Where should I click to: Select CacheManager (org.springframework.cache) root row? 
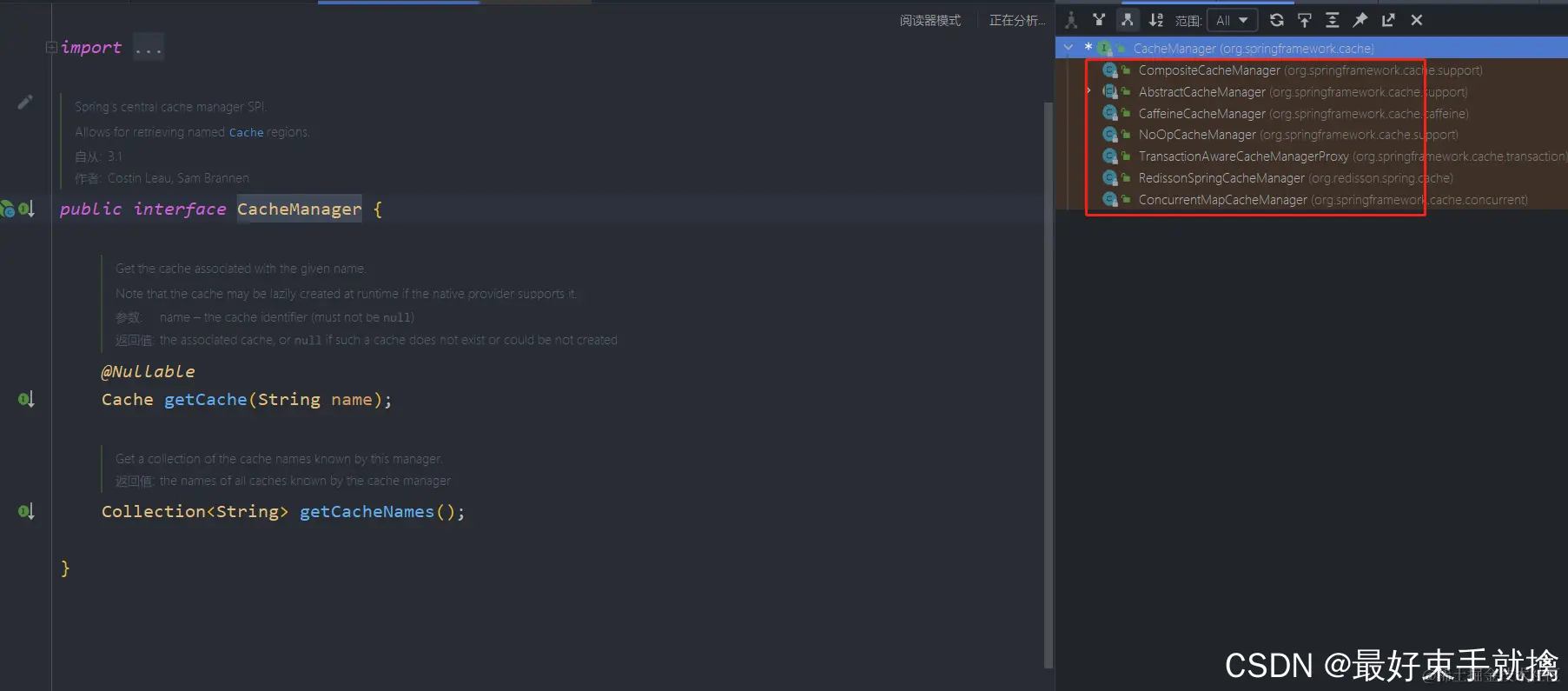[x=1312, y=48]
